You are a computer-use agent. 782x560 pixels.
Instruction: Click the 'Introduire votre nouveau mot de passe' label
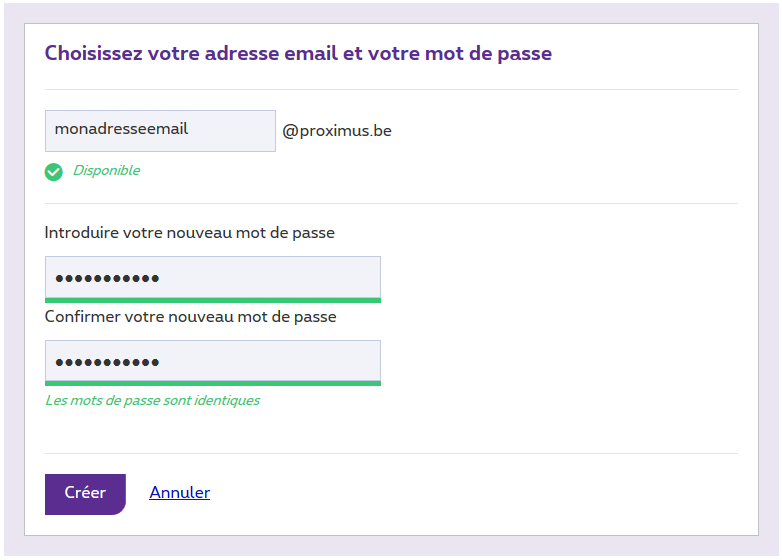coord(189,233)
